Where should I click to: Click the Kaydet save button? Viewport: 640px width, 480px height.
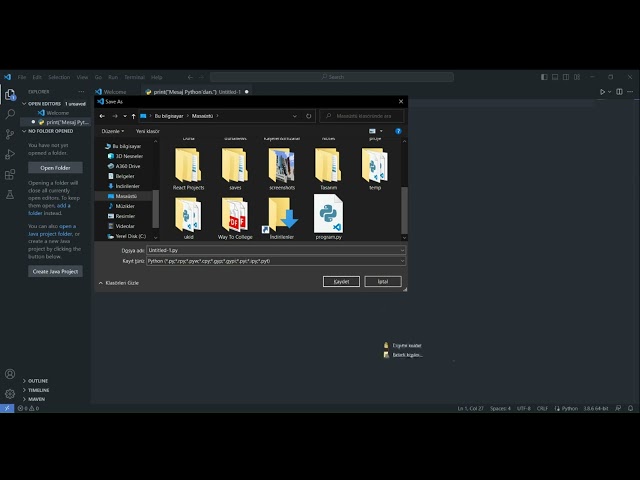click(x=341, y=282)
